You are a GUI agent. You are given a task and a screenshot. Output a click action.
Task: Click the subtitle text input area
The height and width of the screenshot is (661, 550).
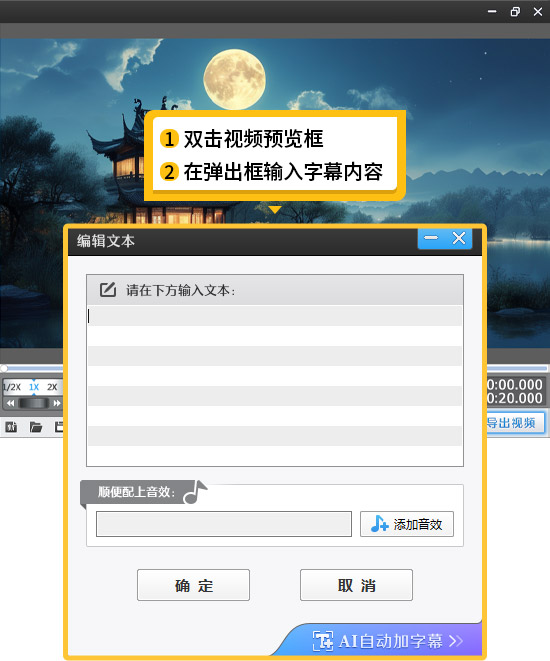(x=275, y=385)
